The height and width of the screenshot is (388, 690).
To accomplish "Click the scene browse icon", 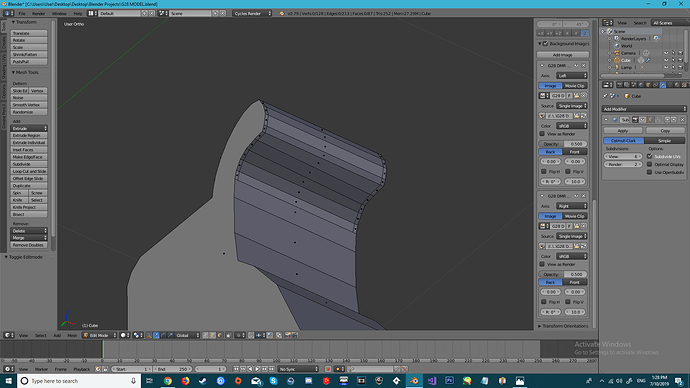I will pos(163,13).
